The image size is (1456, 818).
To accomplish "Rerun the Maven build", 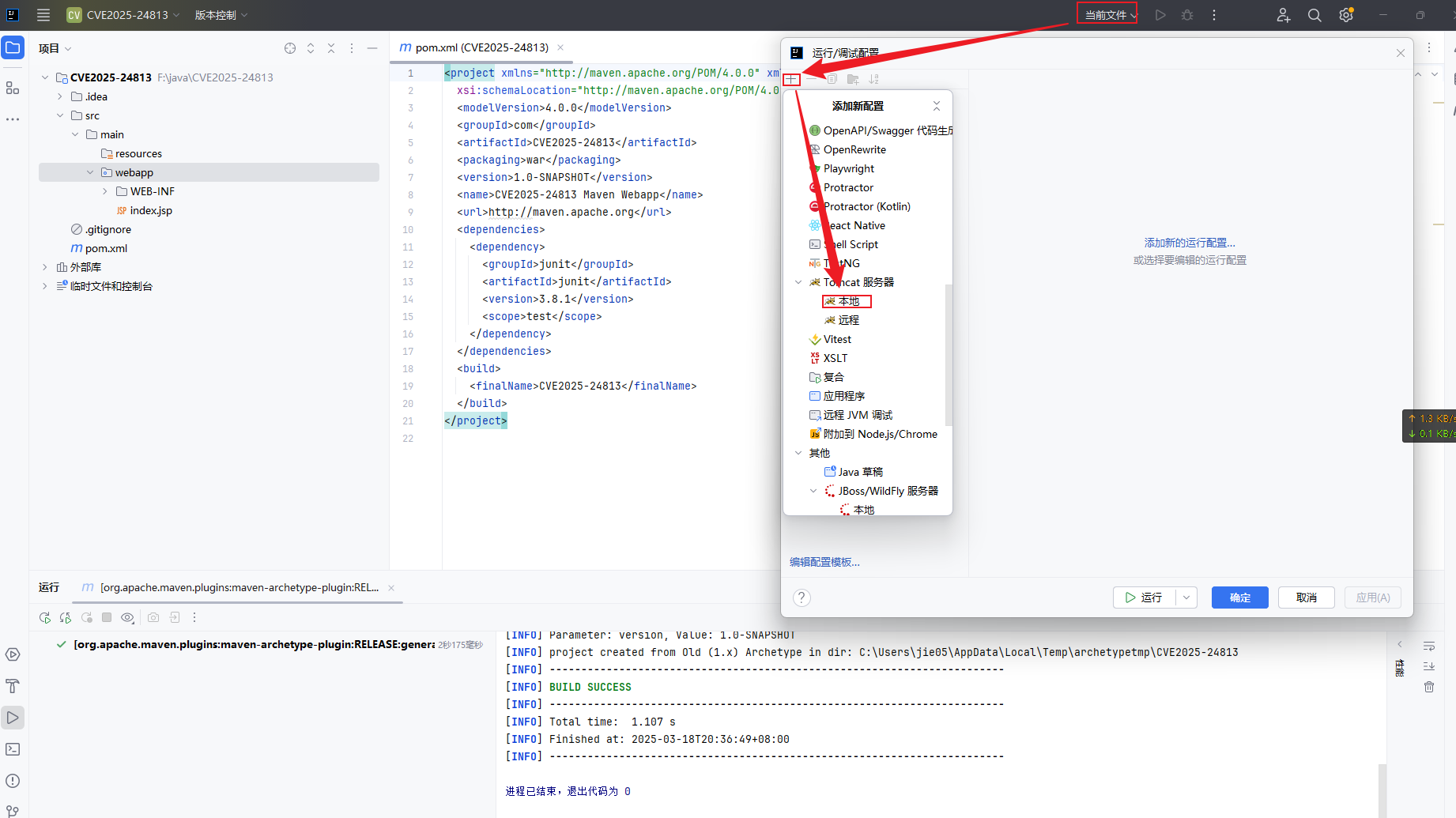I will pos(45,617).
